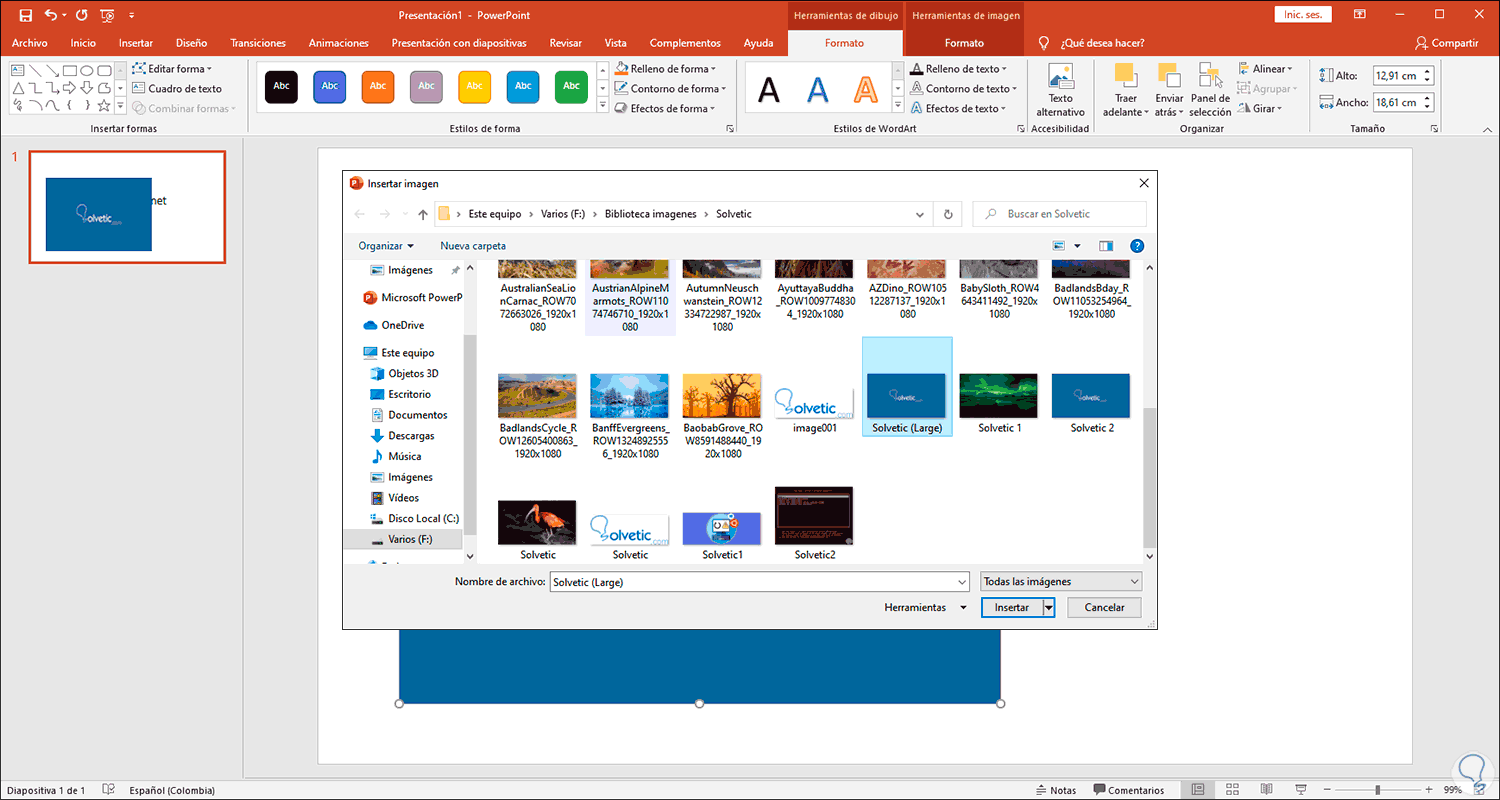
Task: Select the Solvetic 2 image file
Action: point(1091,403)
